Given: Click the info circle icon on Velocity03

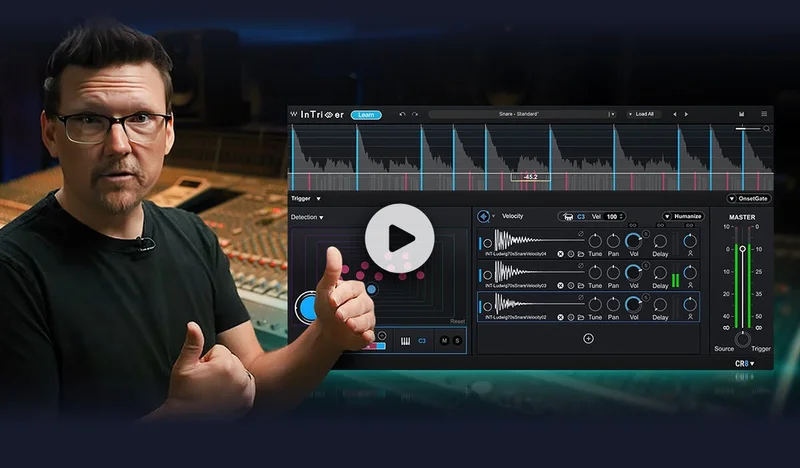Looking at the screenshot, I should (571, 286).
